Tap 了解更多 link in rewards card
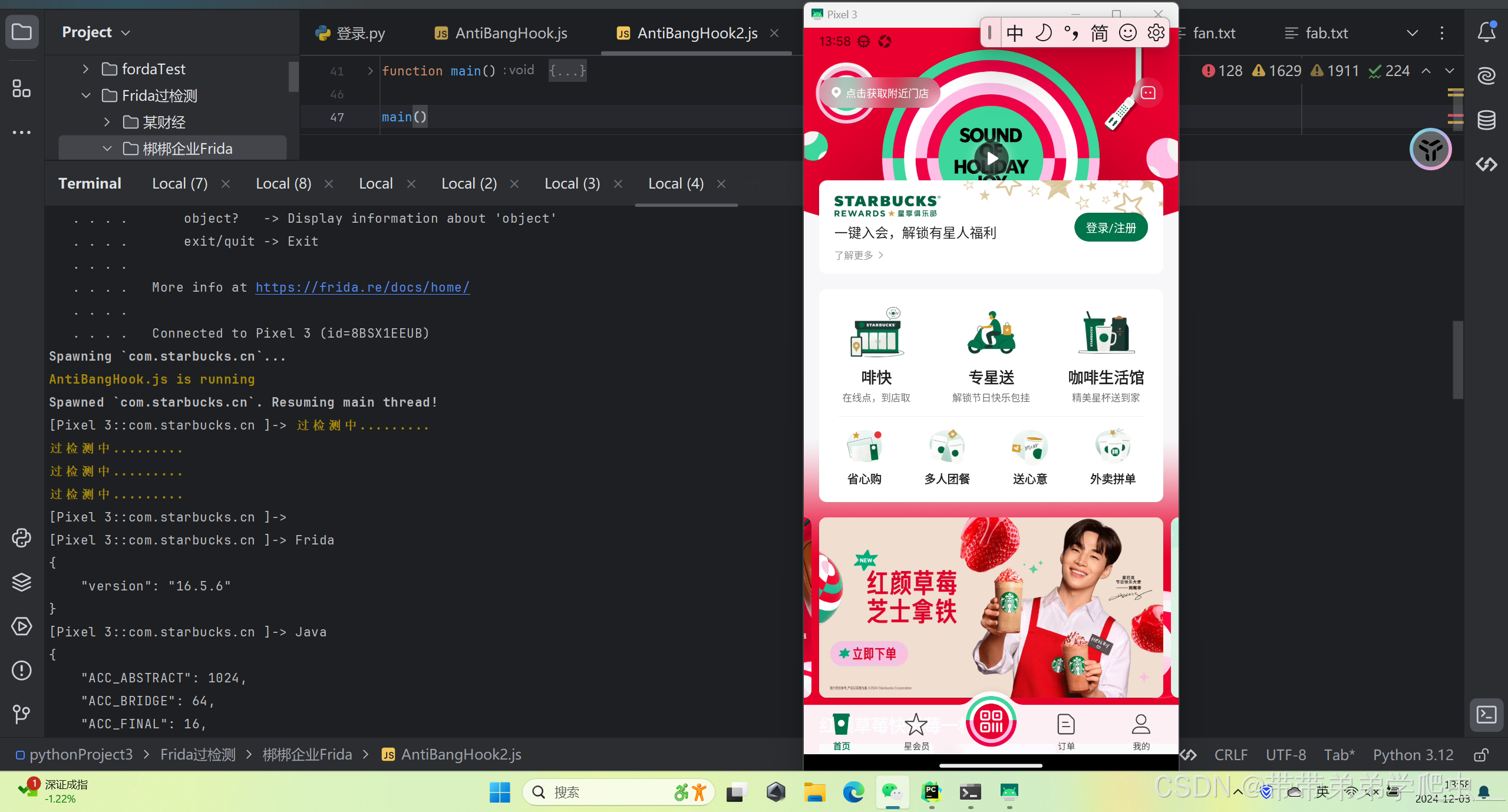 point(859,255)
